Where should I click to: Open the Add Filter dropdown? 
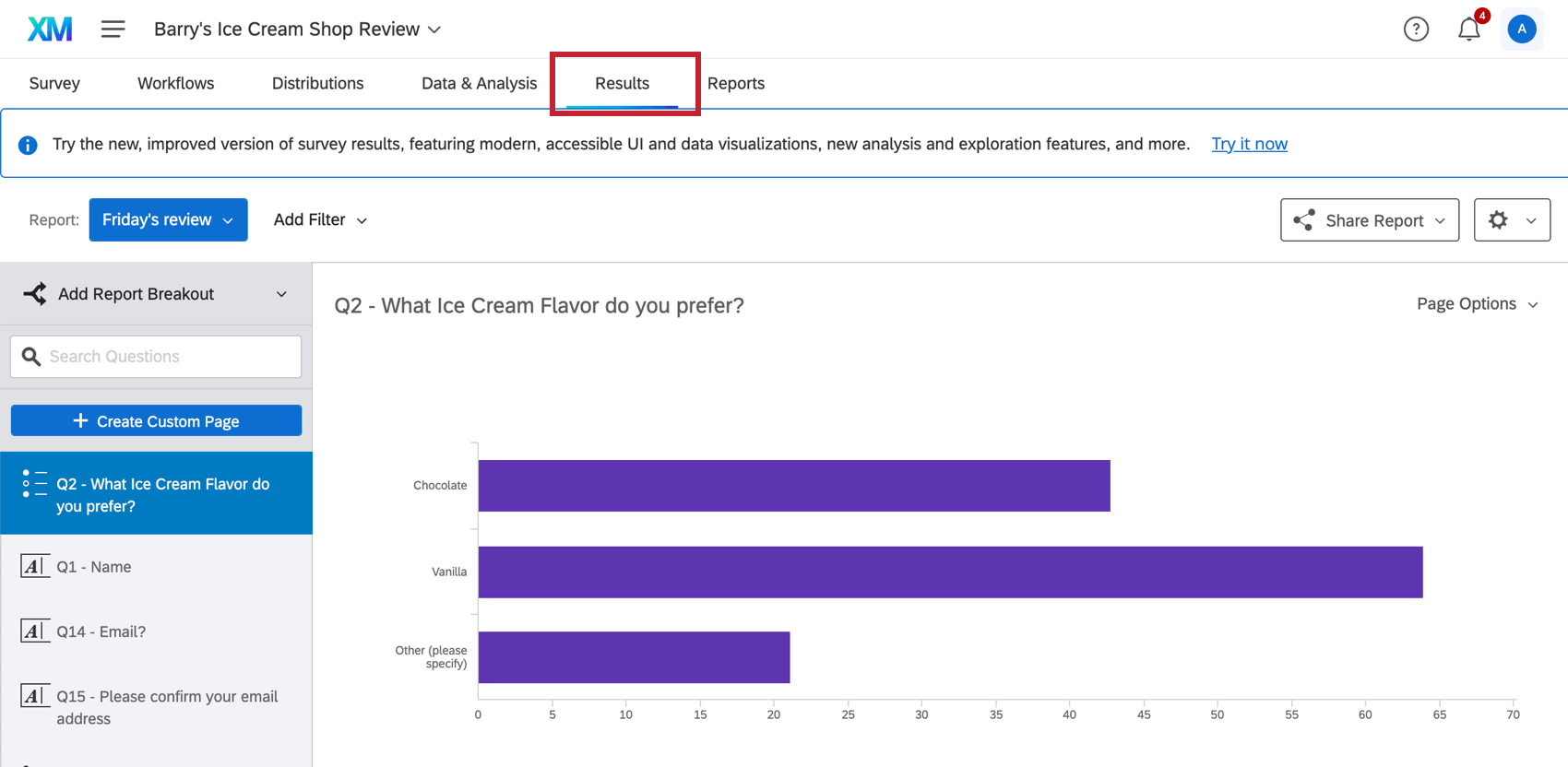(320, 219)
